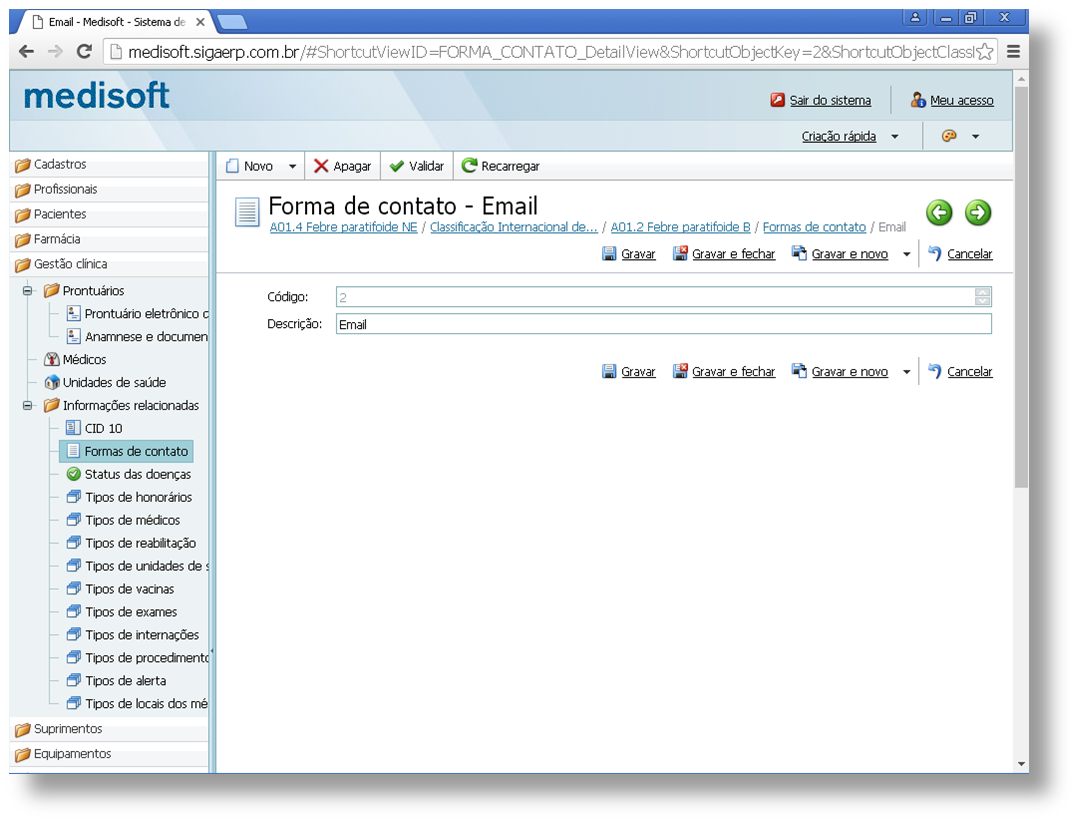The height and width of the screenshot is (823, 1078).
Task: Select Tipos de vacinas tree item
Action: point(120,589)
